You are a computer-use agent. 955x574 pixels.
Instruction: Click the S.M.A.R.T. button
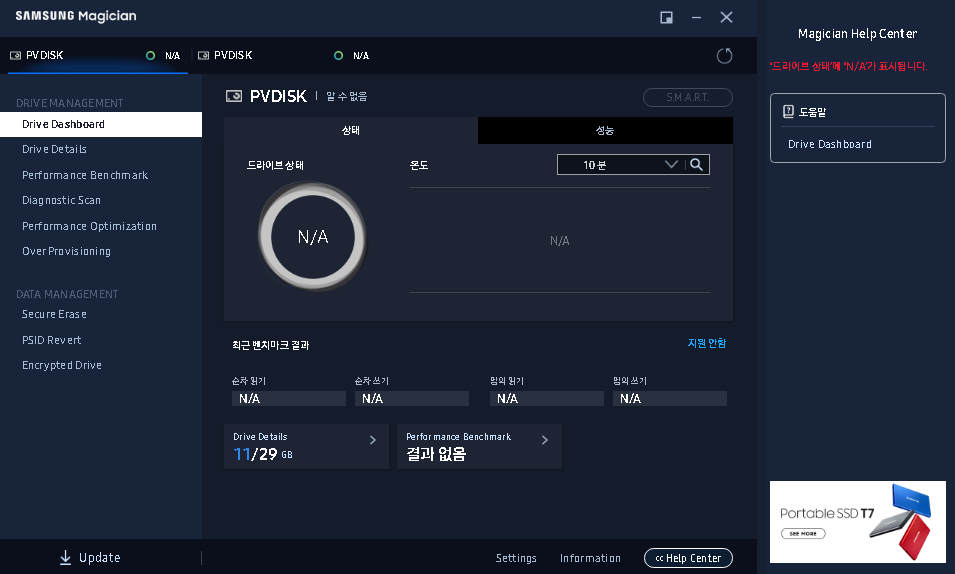point(688,97)
